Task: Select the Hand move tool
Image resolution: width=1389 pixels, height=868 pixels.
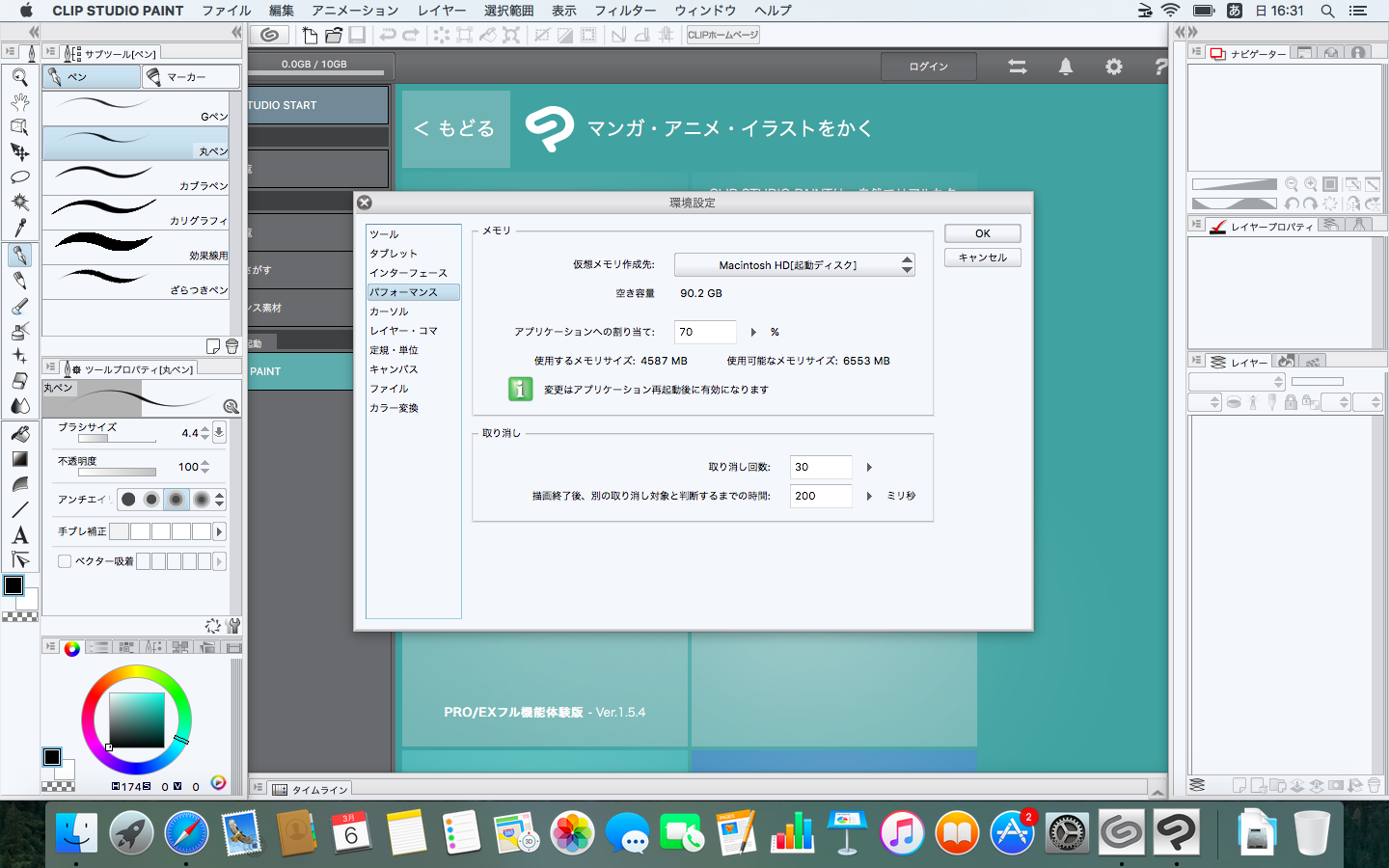Action: tap(19, 102)
